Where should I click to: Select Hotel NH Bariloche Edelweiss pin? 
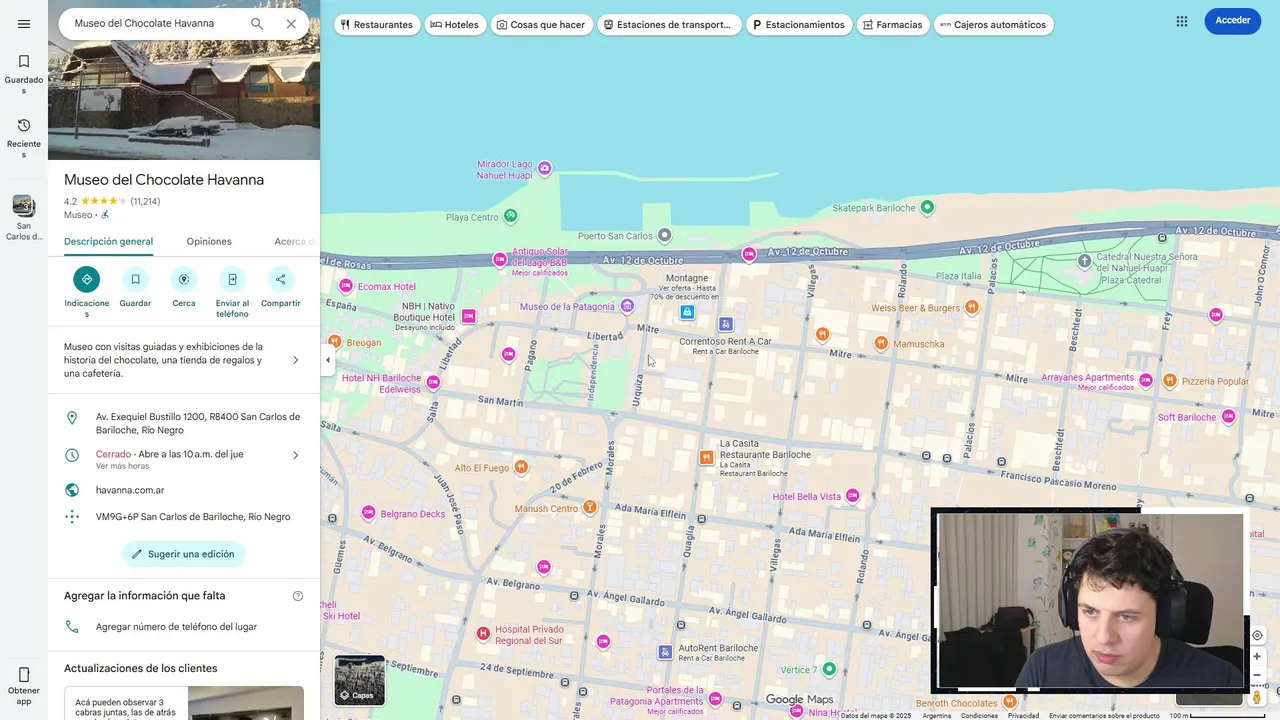coord(433,382)
